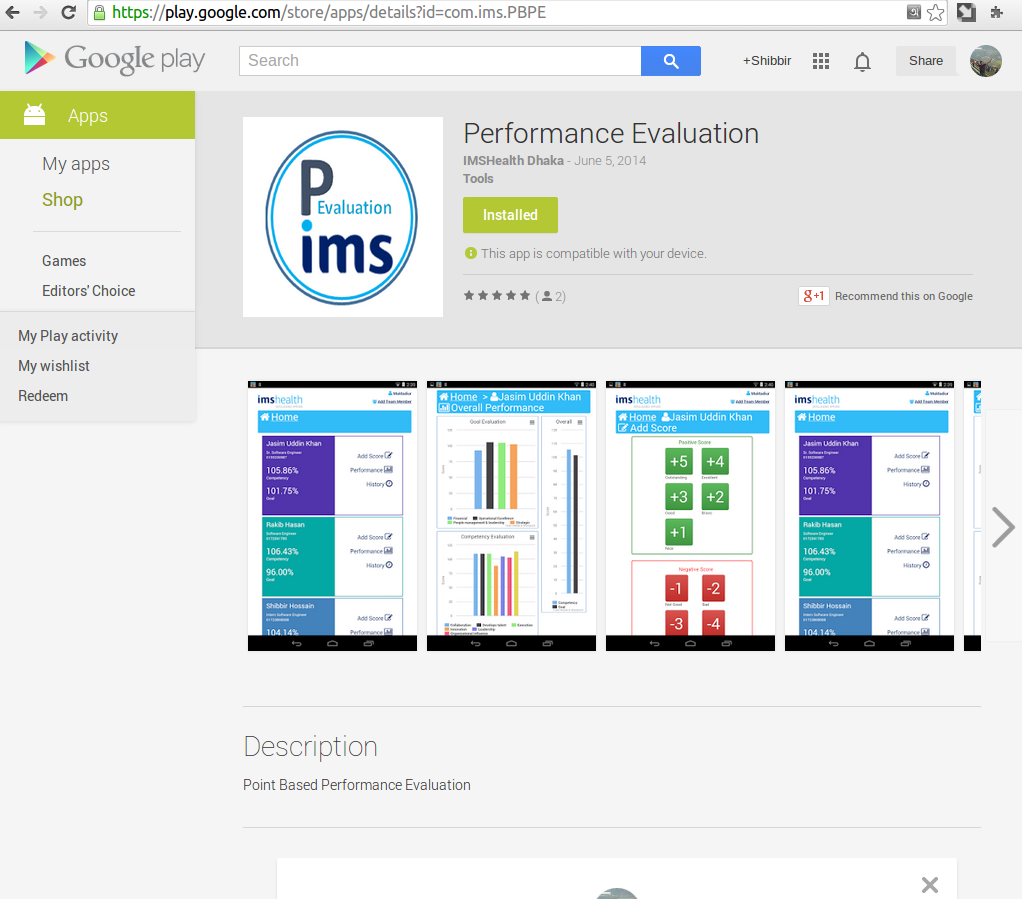This screenshot has height=899, width=1022.
Task: Select Shop in the sidebar
Action: point(63,199)
